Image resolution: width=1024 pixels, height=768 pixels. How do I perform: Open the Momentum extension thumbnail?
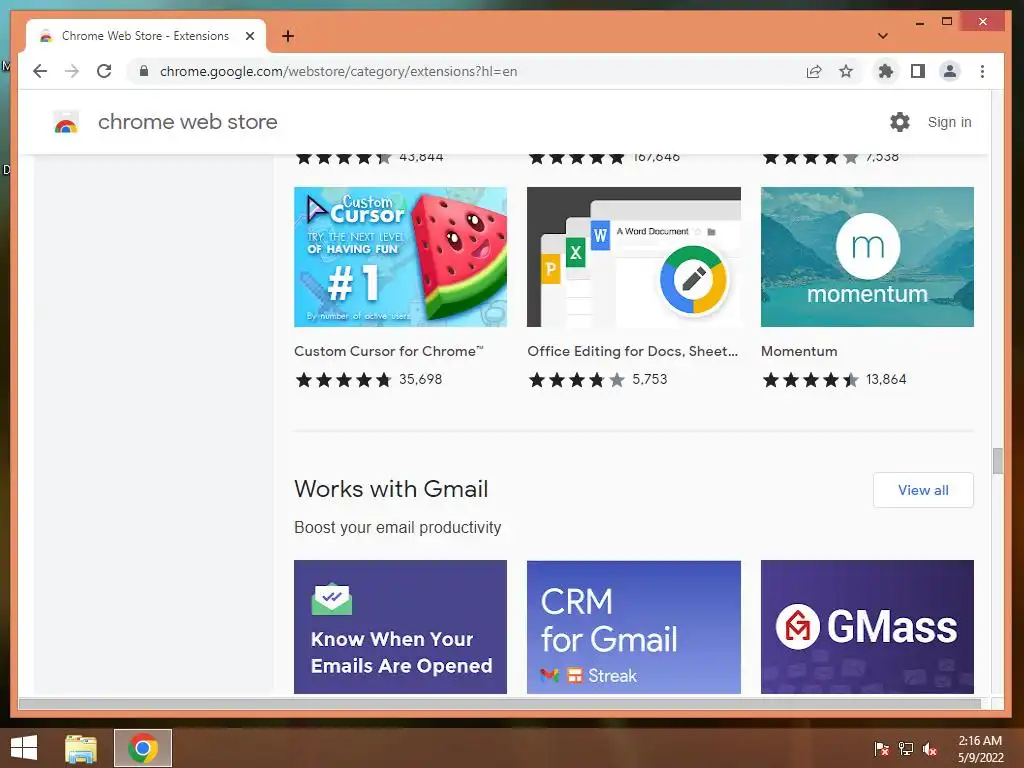click(x=867, y=257)
